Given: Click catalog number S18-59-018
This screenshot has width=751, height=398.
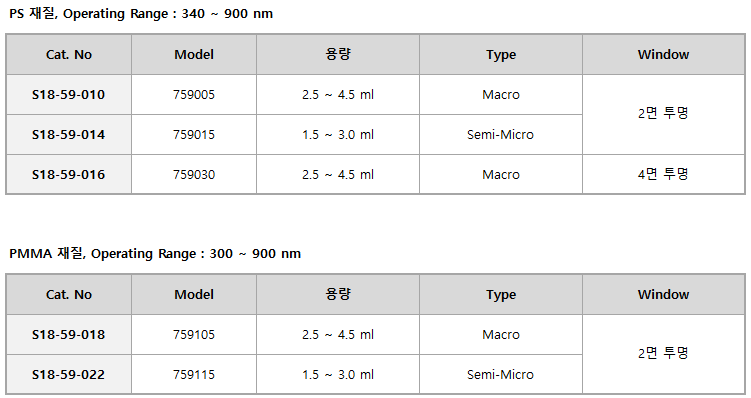Looking at the screenshot, I should (x=68, y=334).
